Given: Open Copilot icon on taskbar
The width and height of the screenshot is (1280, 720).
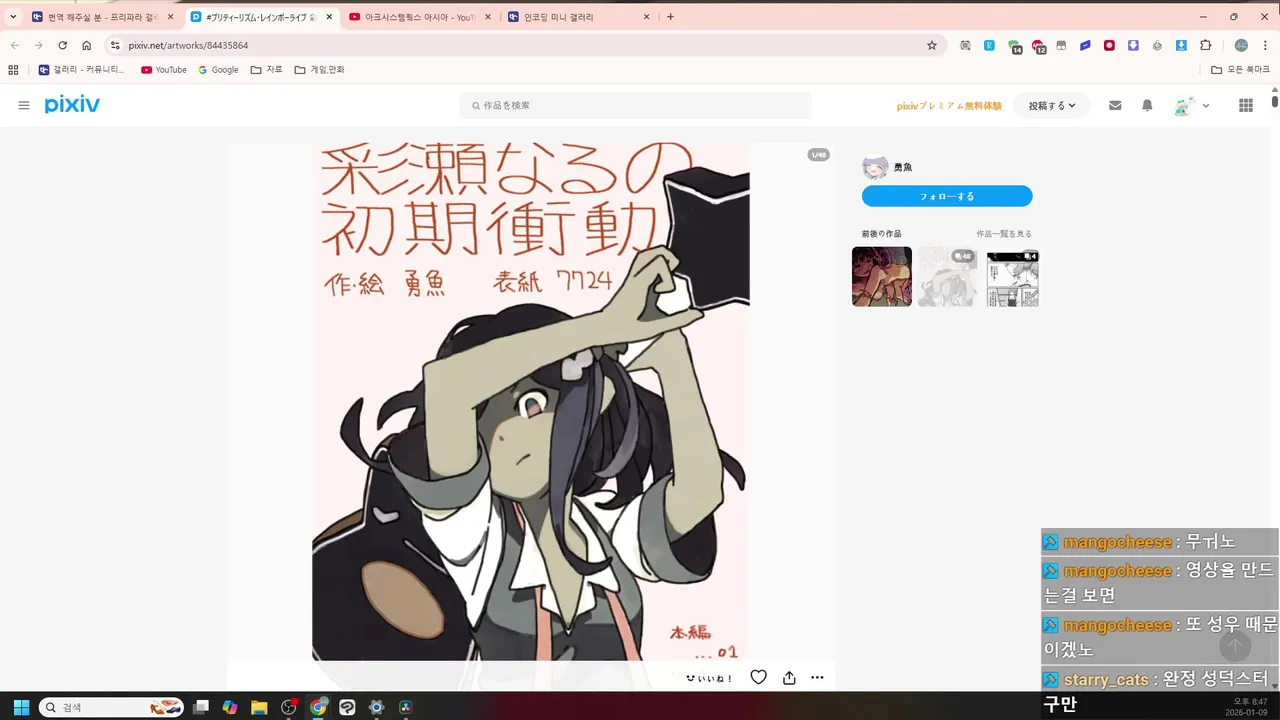Looking at the screenshot, I should (x=230, y=707).
